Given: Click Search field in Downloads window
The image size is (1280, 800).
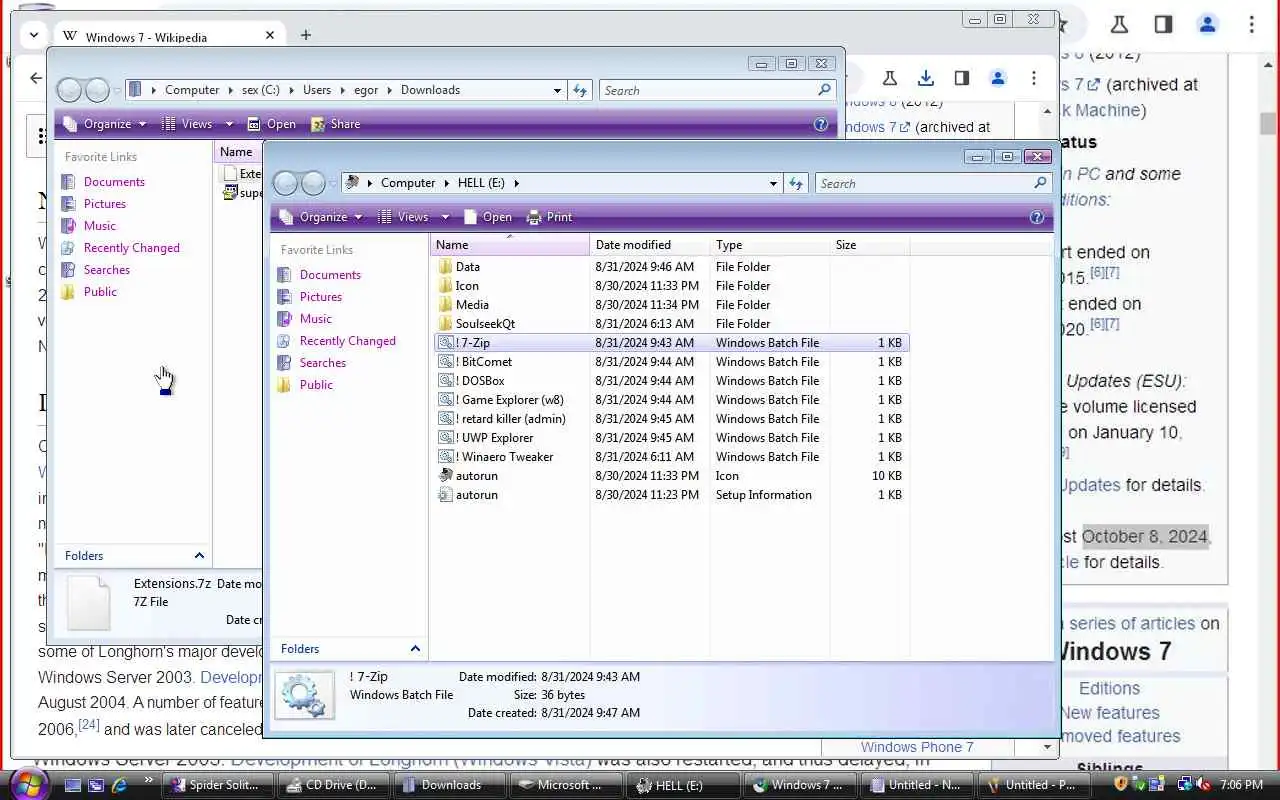Looking at the screenshot, I should pyautogui.click(x=708, y=90).
